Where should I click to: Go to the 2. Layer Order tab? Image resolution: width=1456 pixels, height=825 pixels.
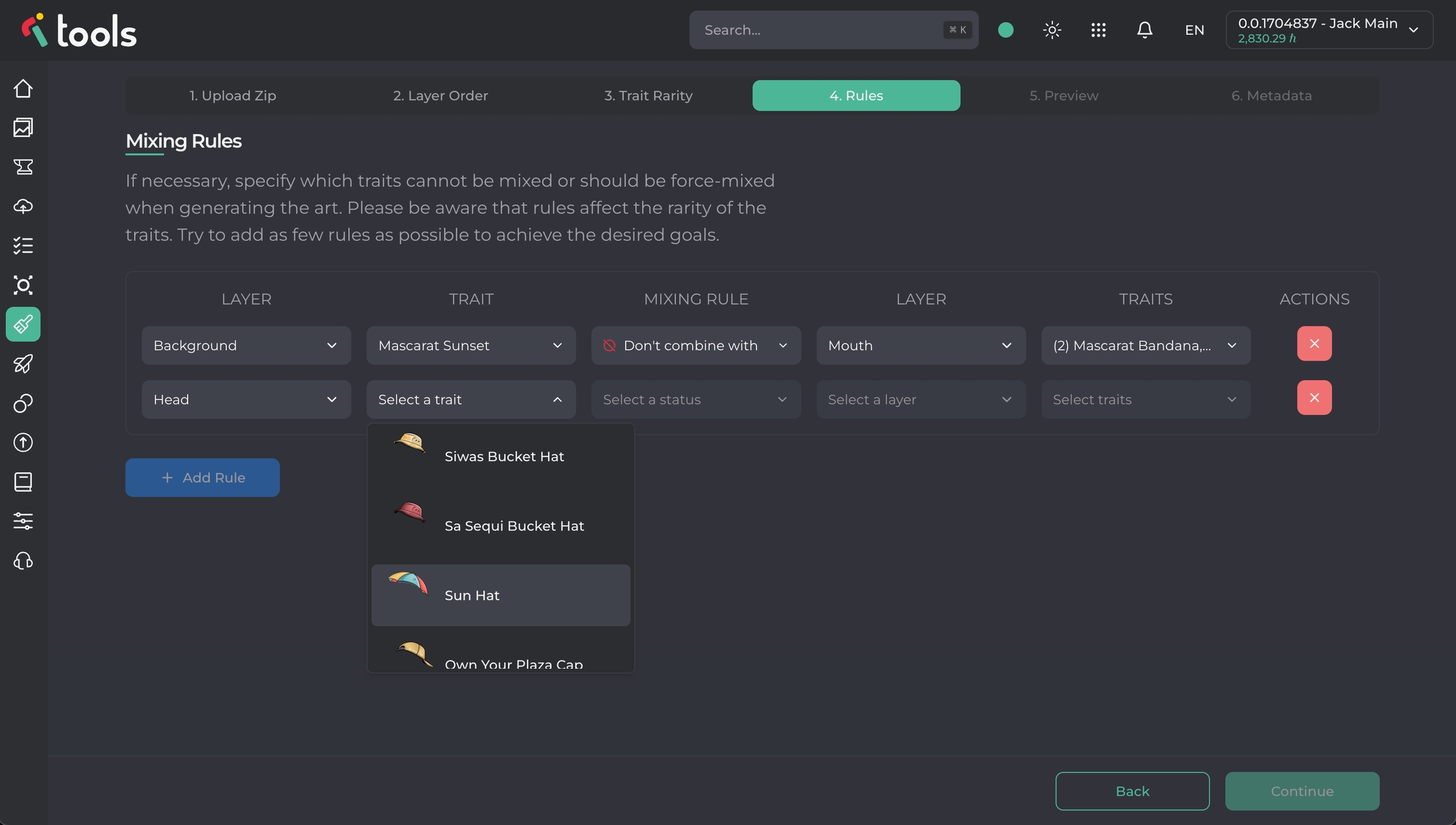pos(440,95)
